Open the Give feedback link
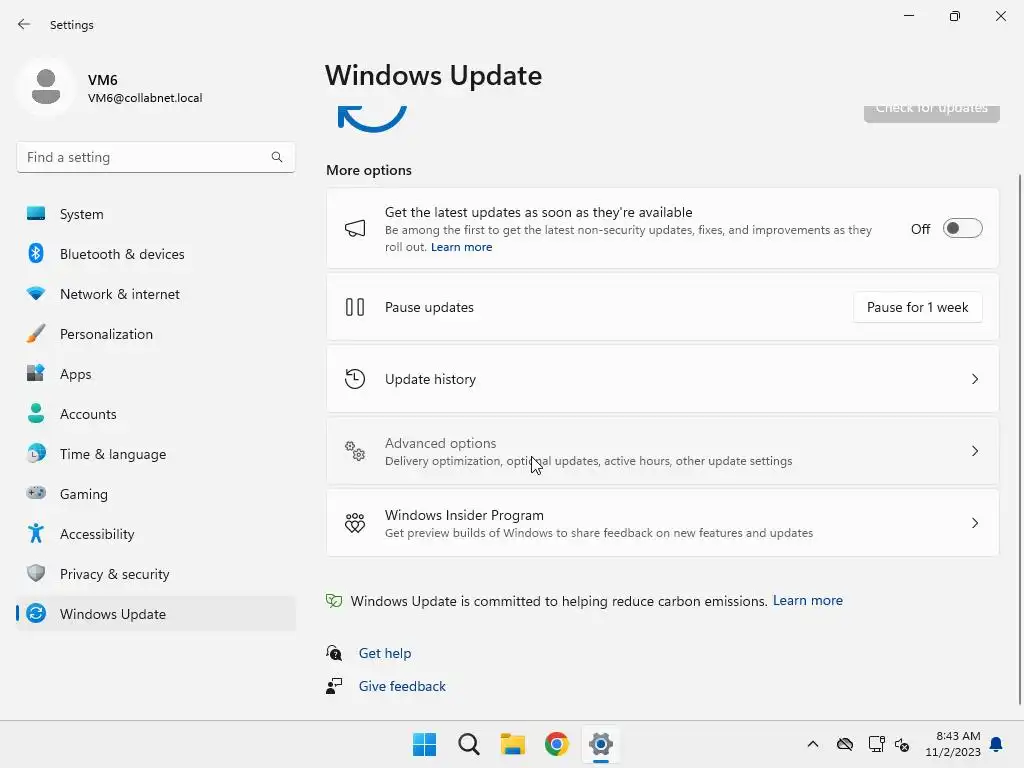The height and width of the screenshot is (768, 1024). pos(402,686)
